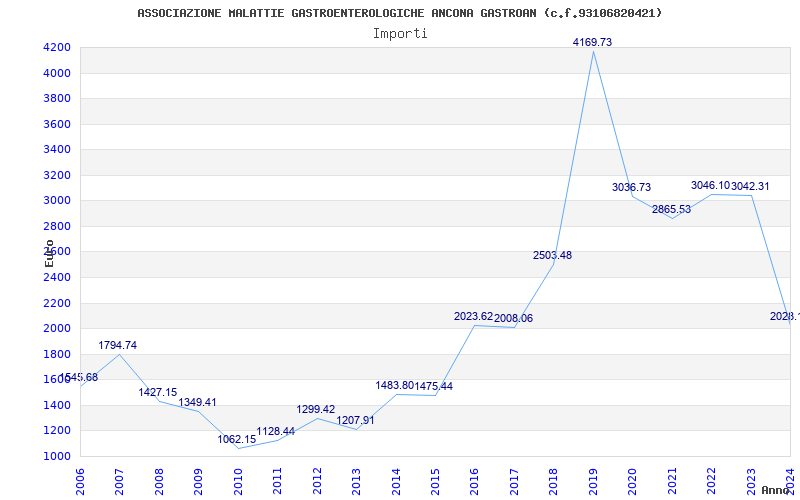The height and width of the screenshot is (500, 800).
Task: Click the 1483.80 data label
Action: [x=394, y=385]
